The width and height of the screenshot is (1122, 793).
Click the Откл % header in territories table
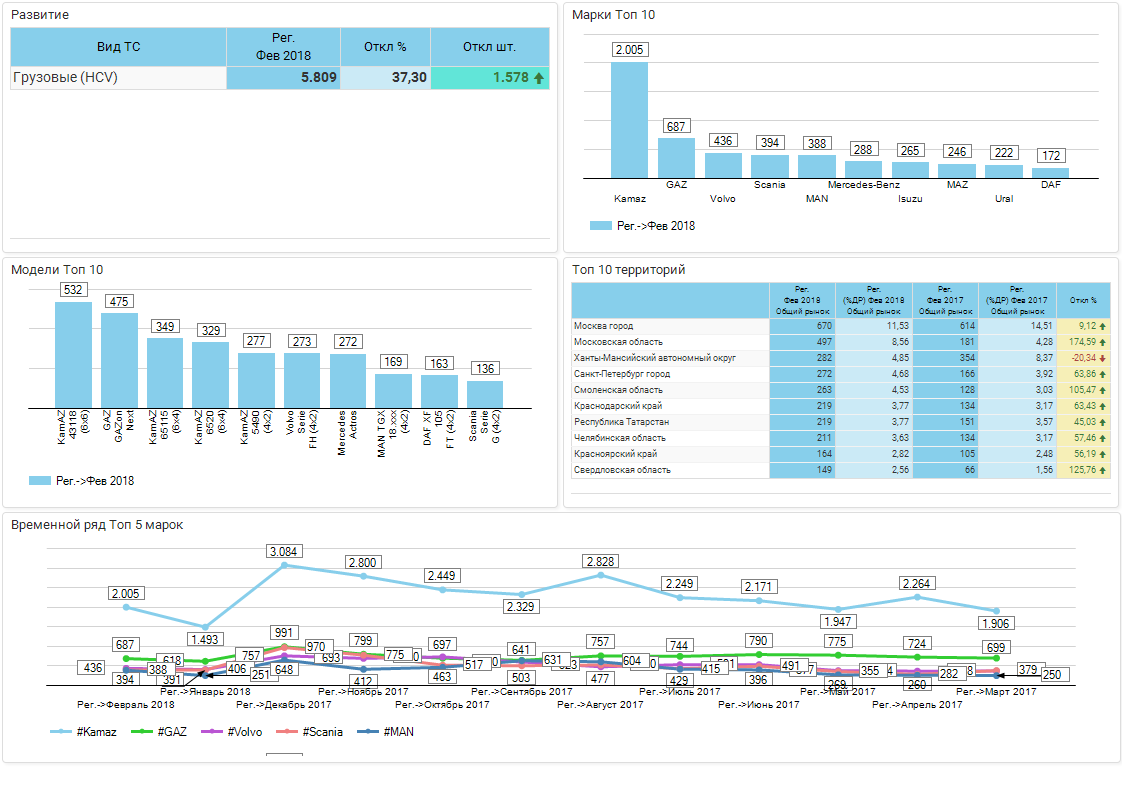coord(1083,301)
